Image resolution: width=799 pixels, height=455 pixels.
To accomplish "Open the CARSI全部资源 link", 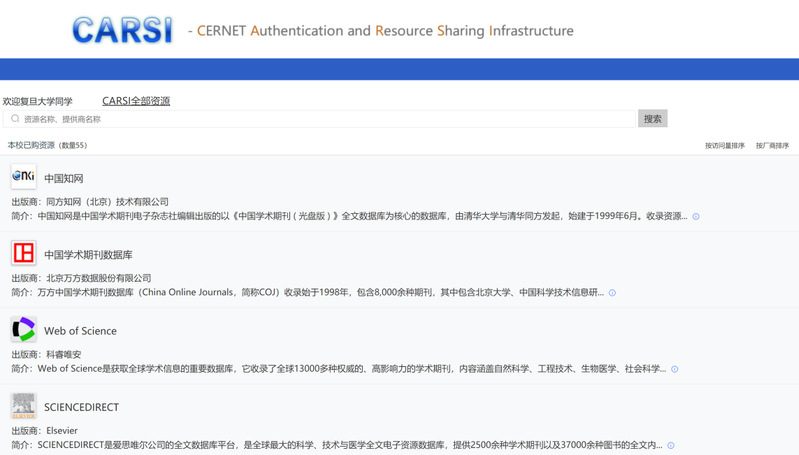I will point(136,101).
